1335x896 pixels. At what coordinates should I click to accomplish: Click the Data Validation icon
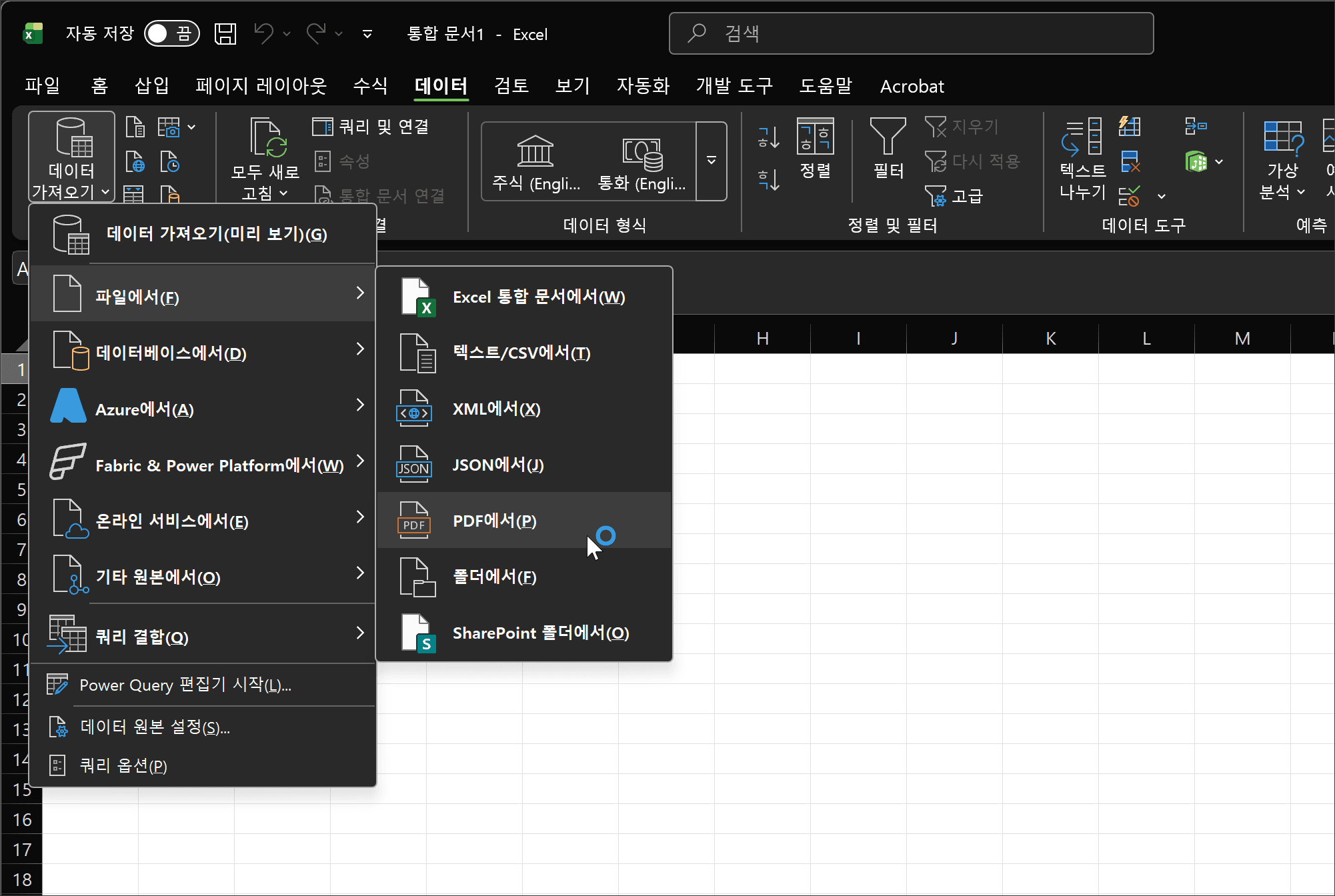coord(1130,196)
